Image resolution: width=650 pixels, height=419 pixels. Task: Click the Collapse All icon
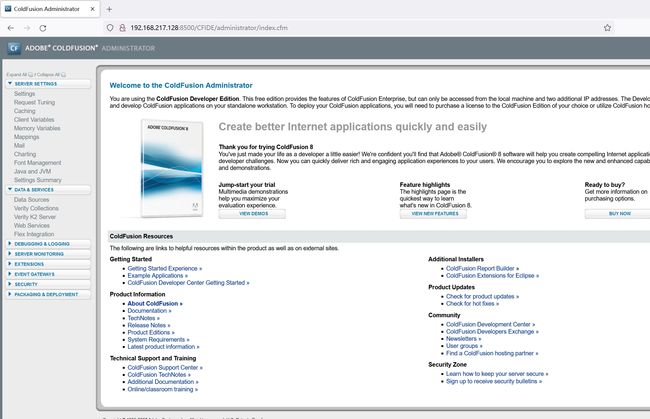pyautogui.click(x=63, y=75)
